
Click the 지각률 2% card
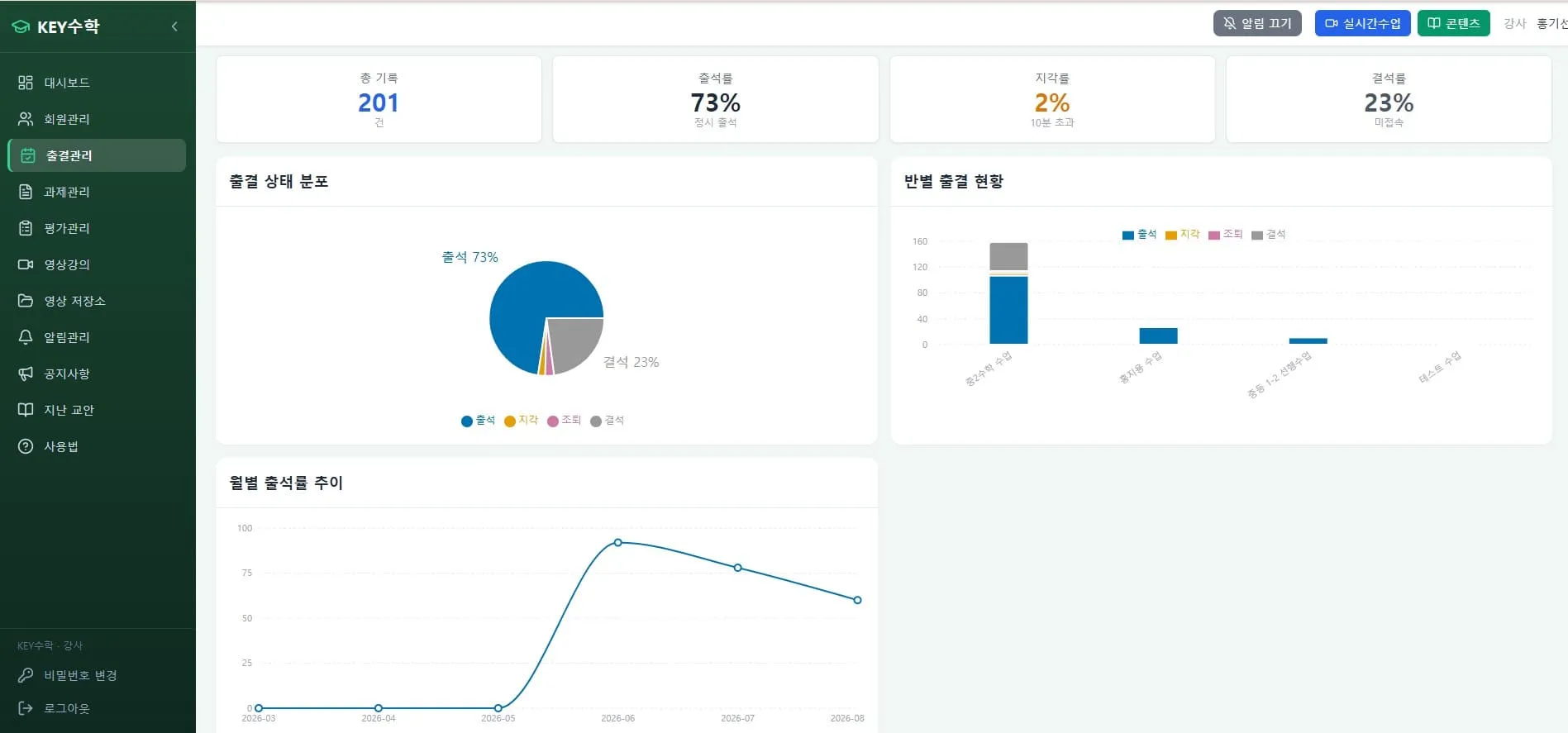pos(1052,99)
